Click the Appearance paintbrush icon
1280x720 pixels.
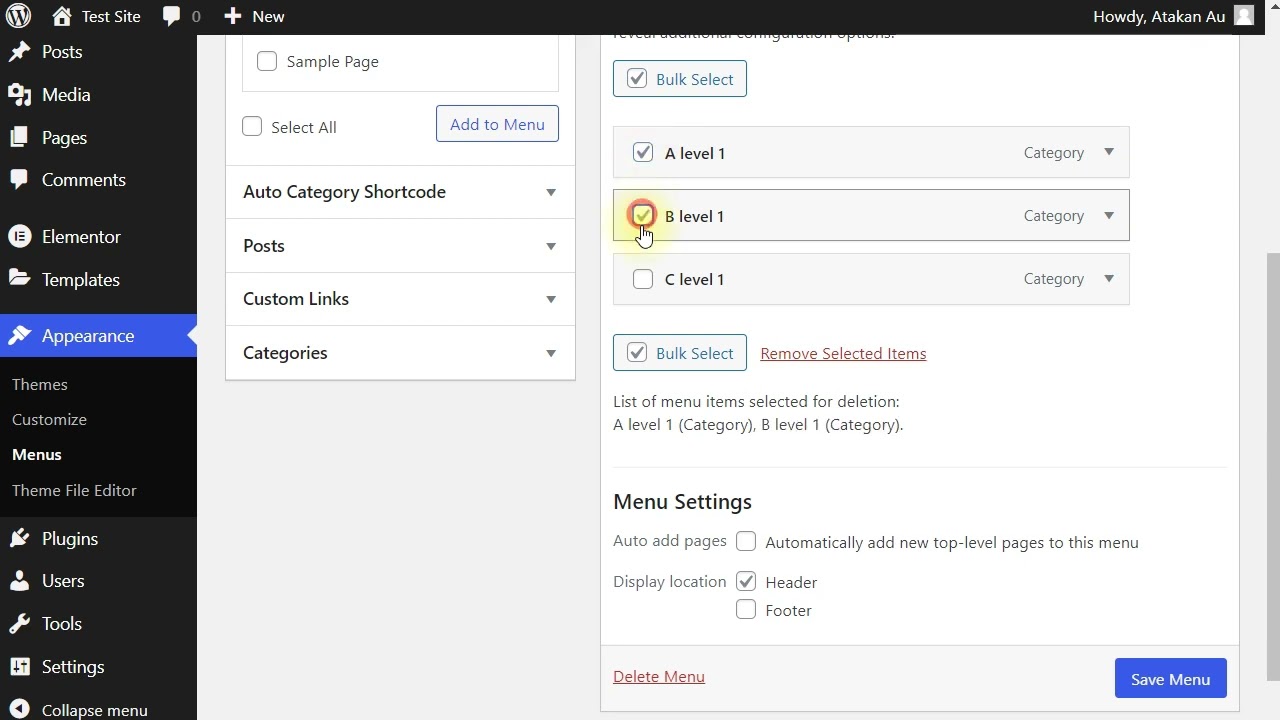[19, 336]
